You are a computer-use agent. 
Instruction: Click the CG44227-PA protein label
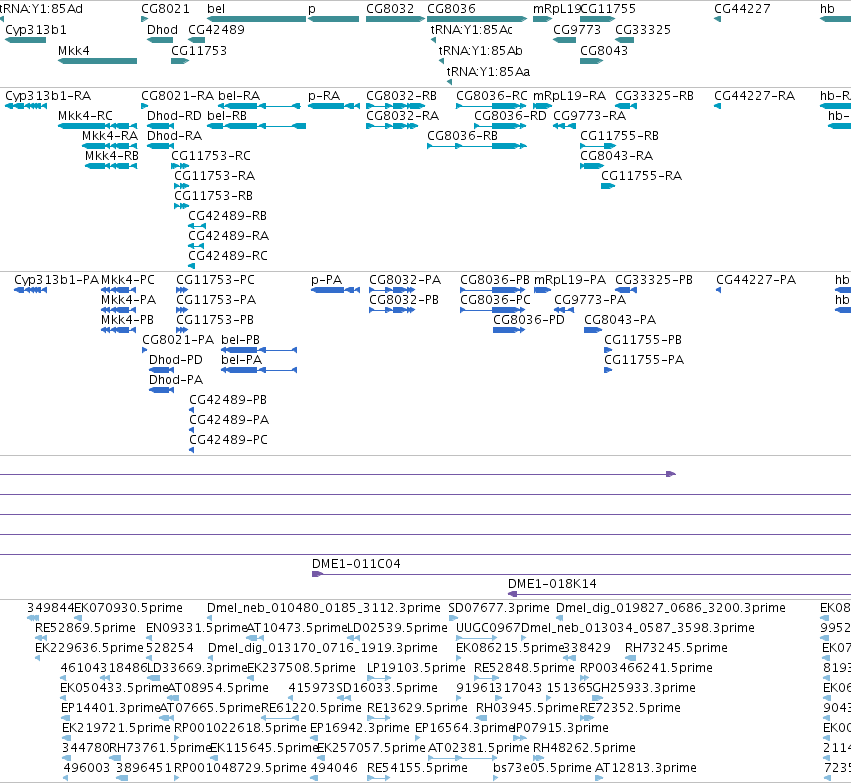[x=756, y=280]
